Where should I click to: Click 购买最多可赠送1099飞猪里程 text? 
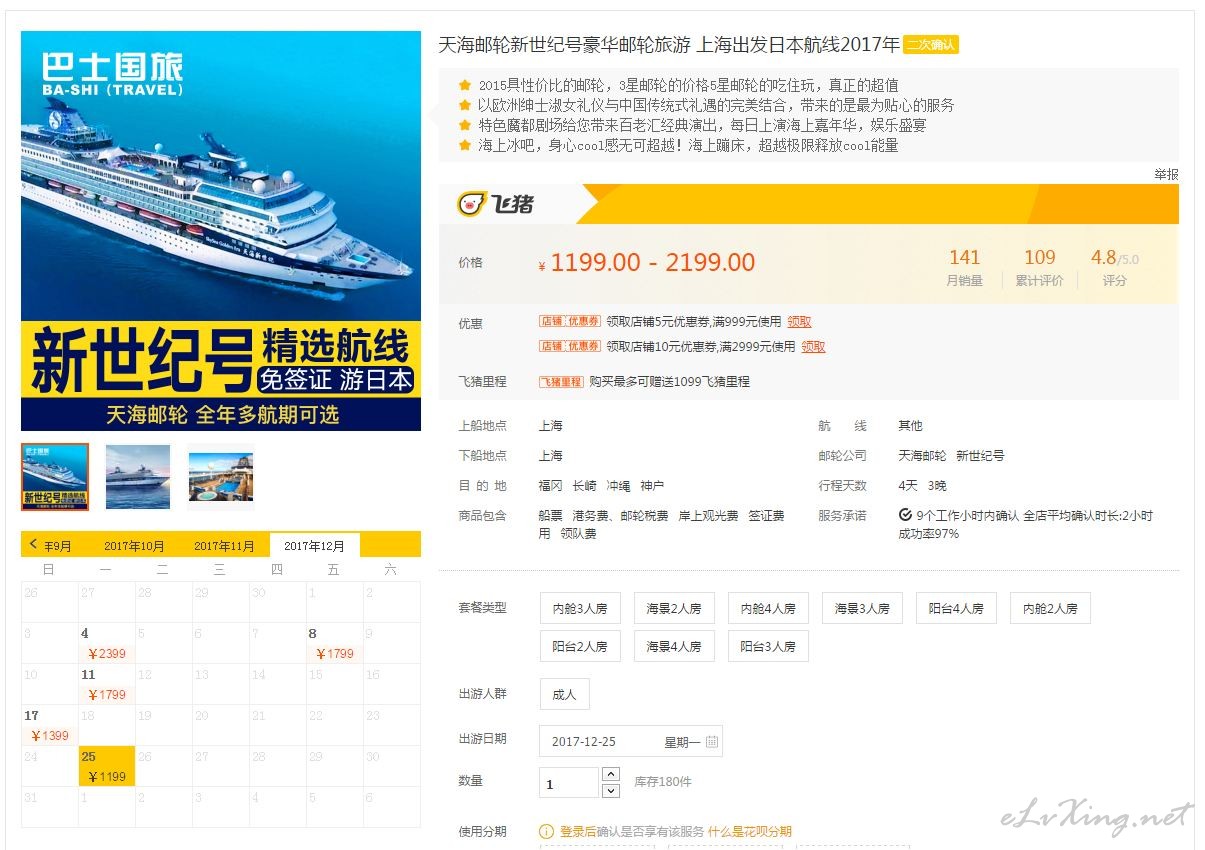(x=669, y=382)
